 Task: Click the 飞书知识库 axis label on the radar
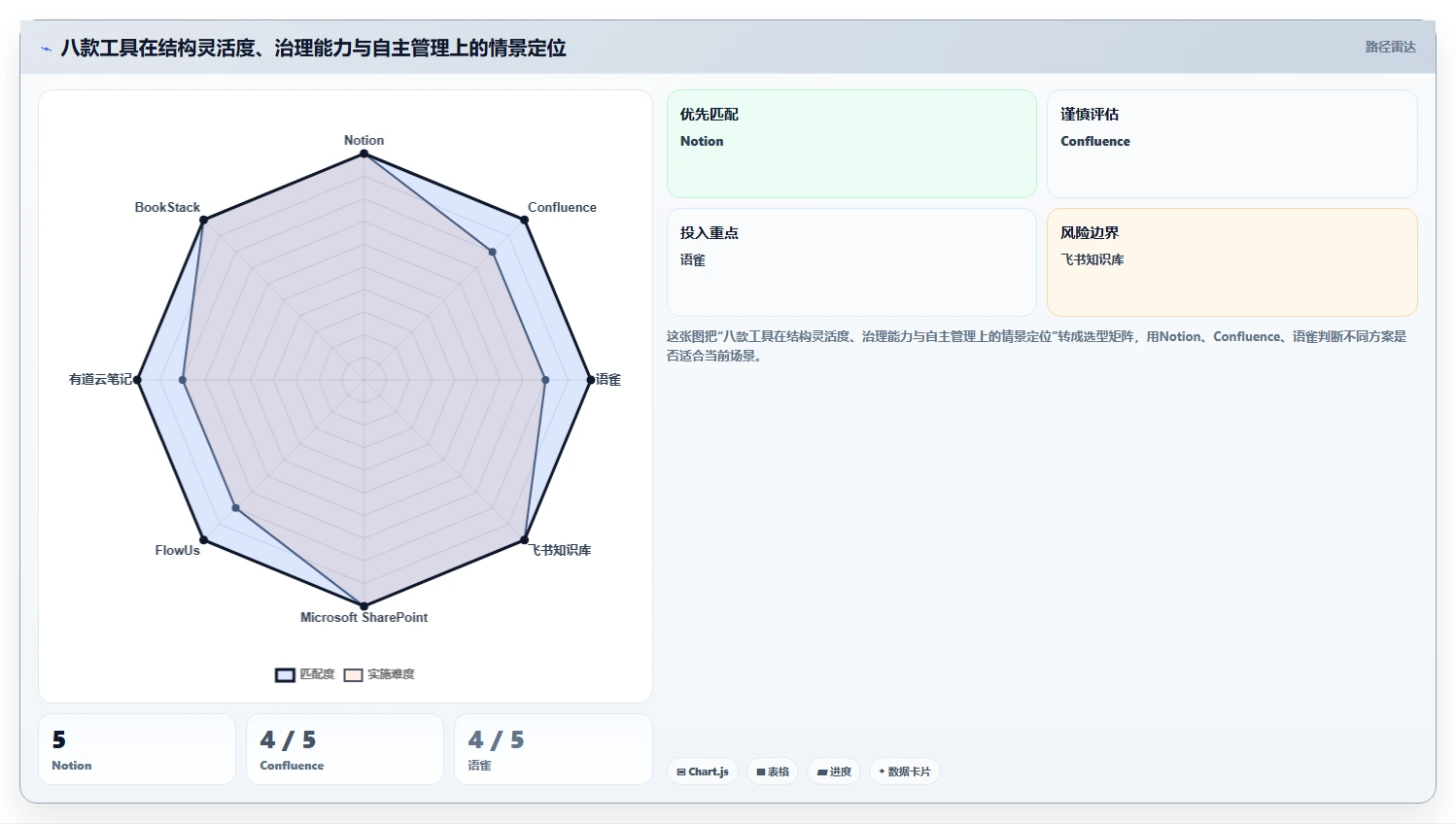click(x=561, y=550)
